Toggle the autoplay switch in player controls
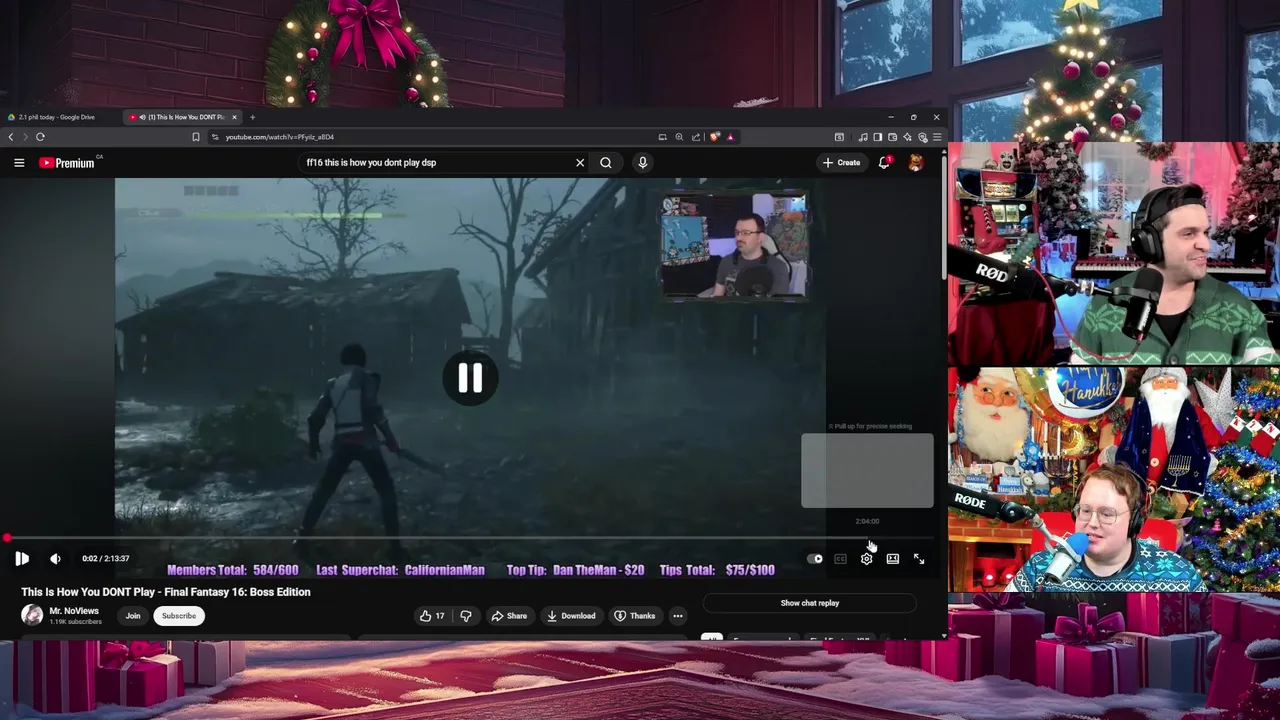1280x720 pixels. tap(815, 559)
